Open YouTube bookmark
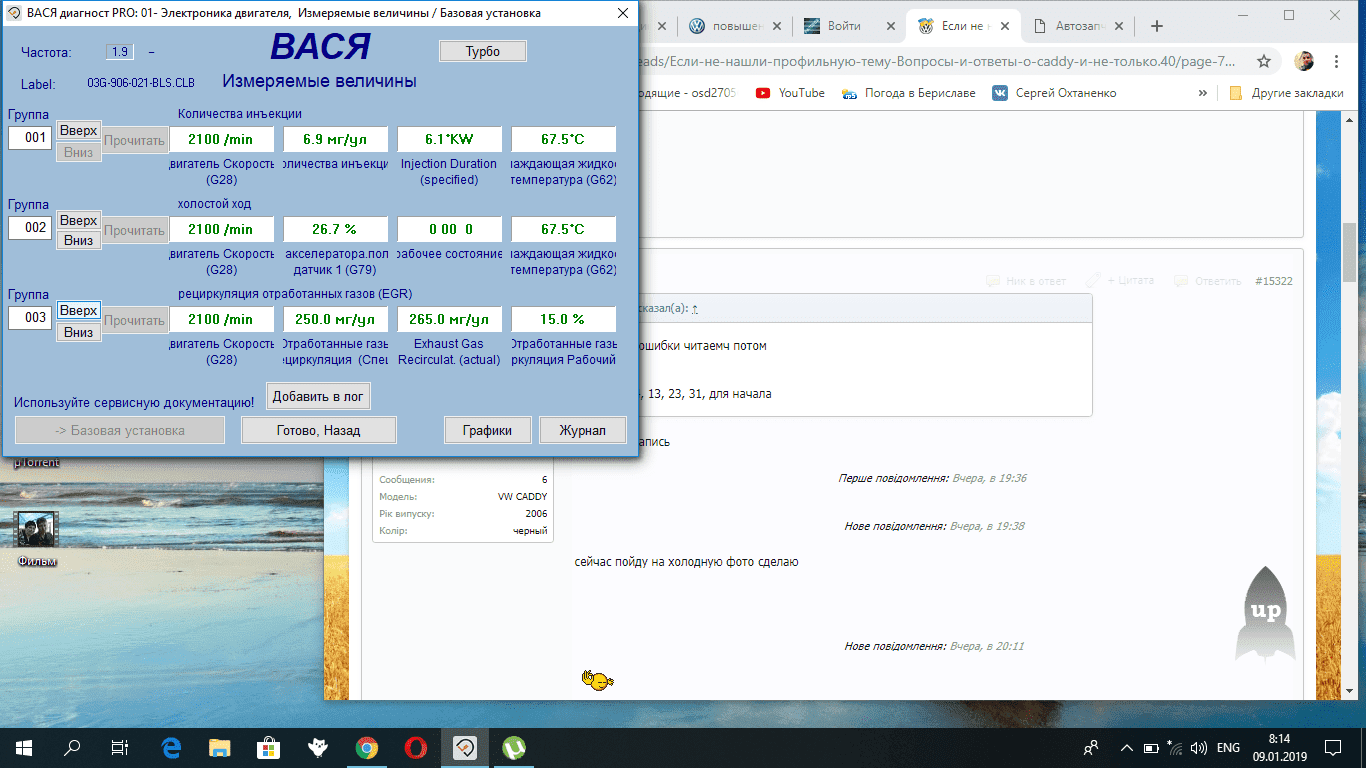 click(x=791, y=93)
